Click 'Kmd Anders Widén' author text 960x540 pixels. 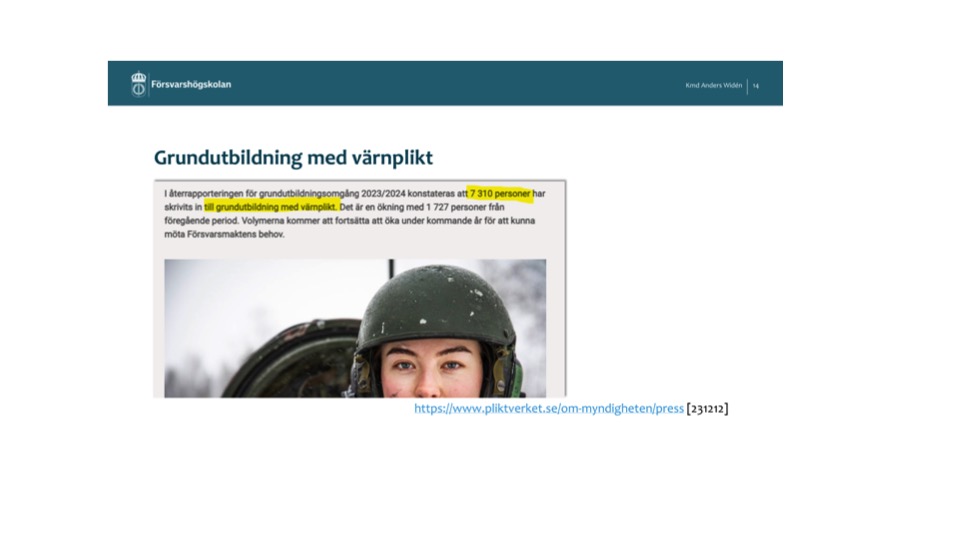click(x=713, y=85)
